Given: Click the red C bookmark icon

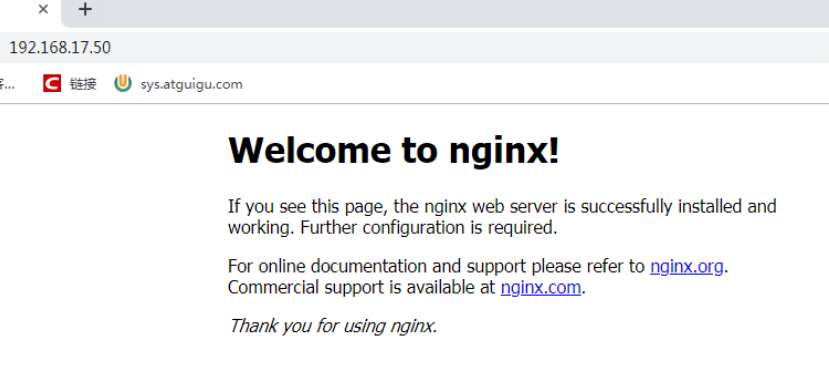Looking at the screenshot, I should pyautogui.click(x=52, y=84).
